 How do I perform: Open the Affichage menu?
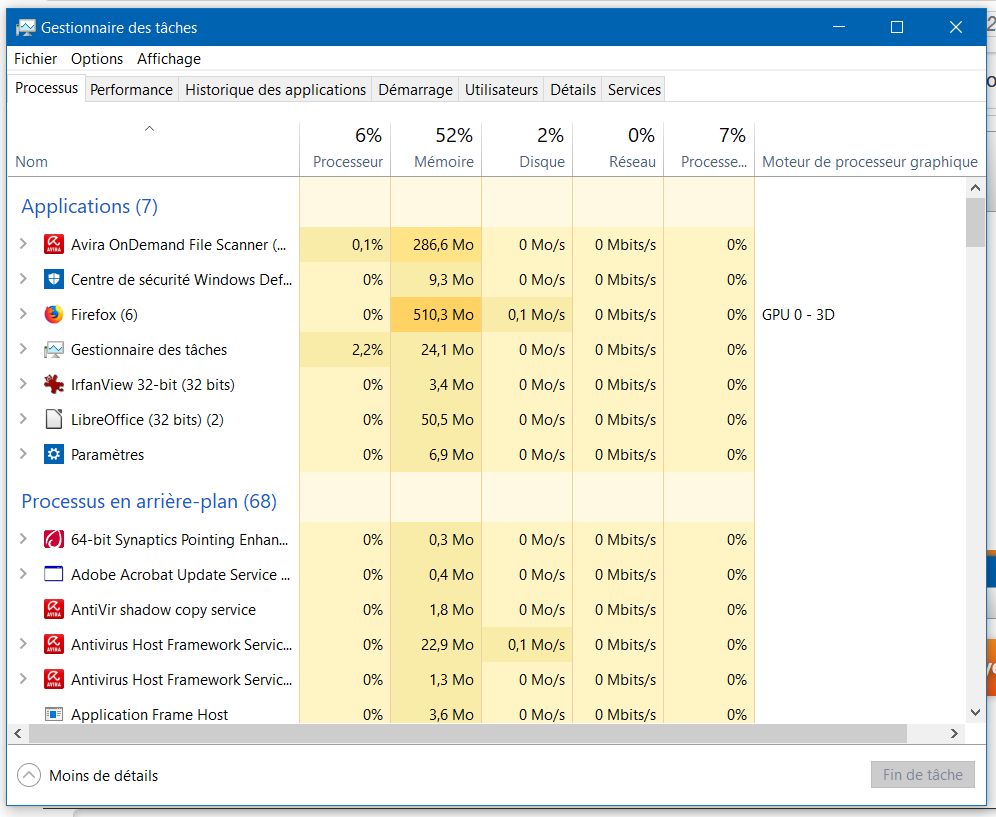click(169, 59)
